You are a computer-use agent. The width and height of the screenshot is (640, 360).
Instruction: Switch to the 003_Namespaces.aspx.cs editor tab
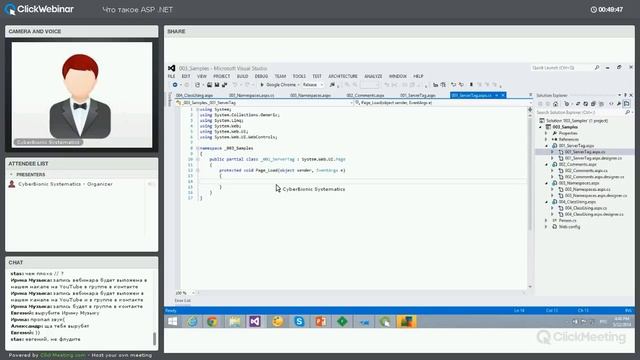(x=252, y=96)
